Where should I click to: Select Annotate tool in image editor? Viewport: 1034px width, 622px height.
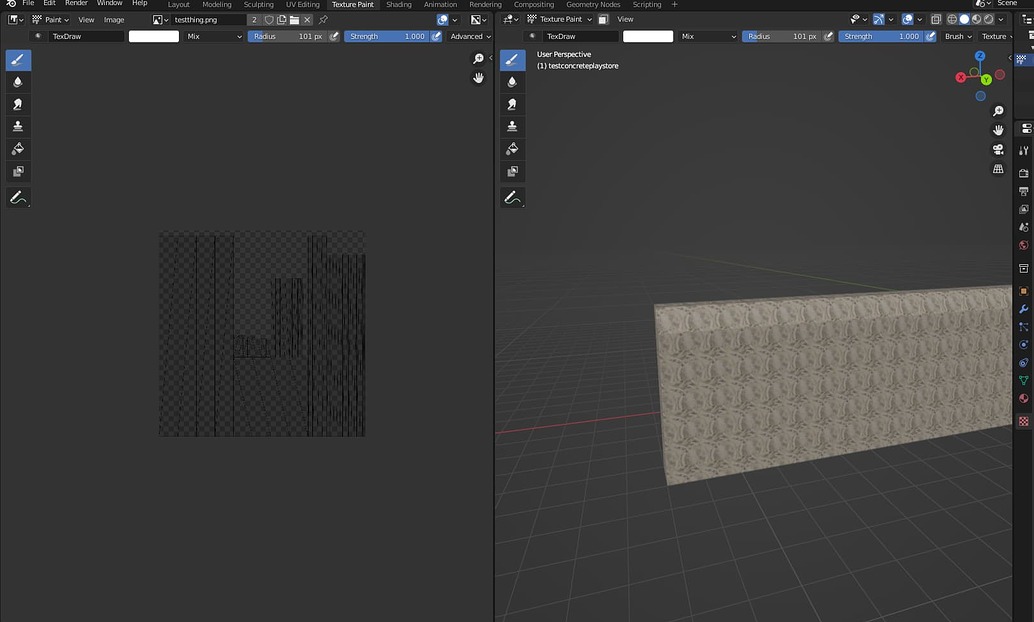coord(18,197)
